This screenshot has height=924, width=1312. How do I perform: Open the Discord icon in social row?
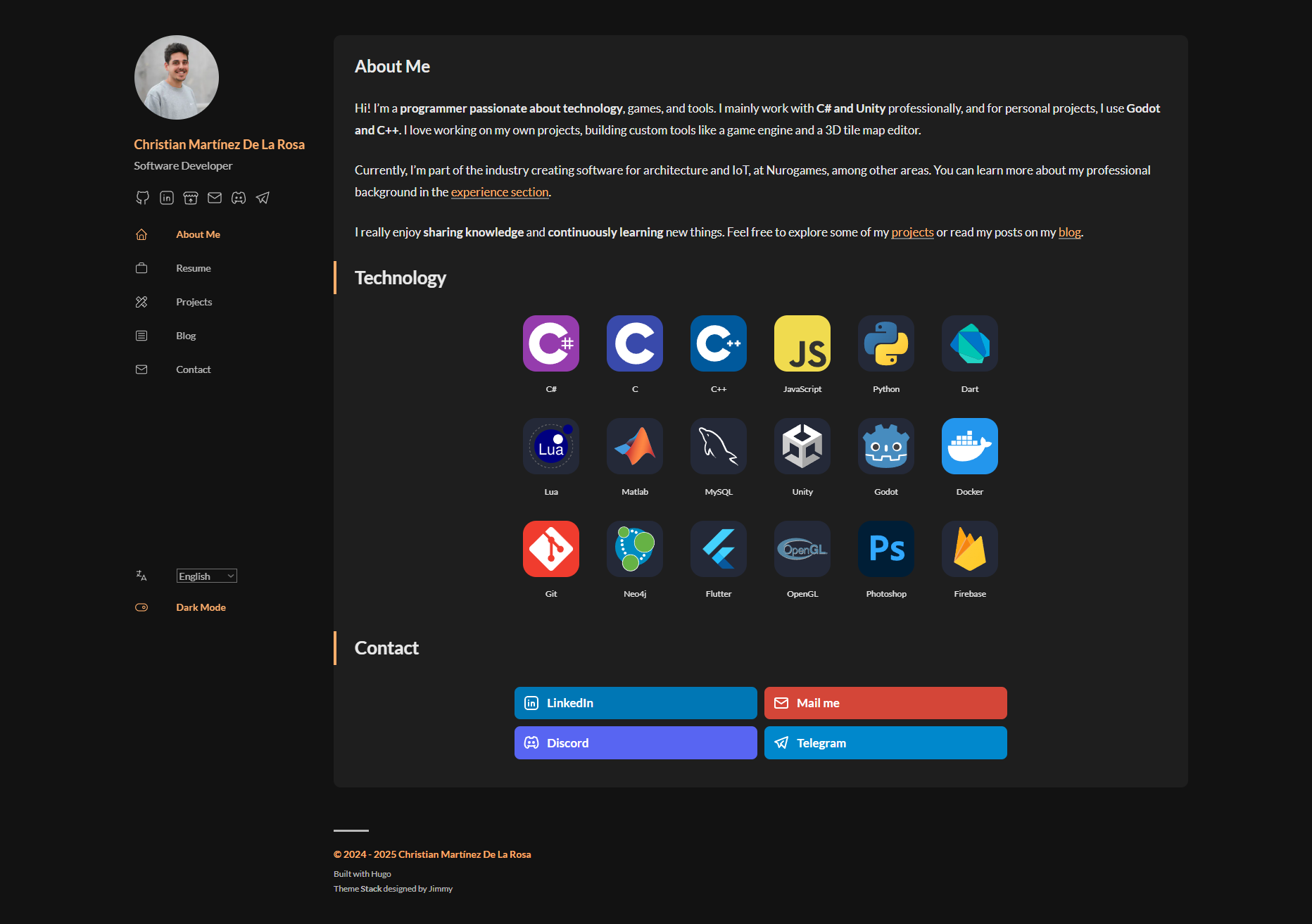tap(239, 198)
